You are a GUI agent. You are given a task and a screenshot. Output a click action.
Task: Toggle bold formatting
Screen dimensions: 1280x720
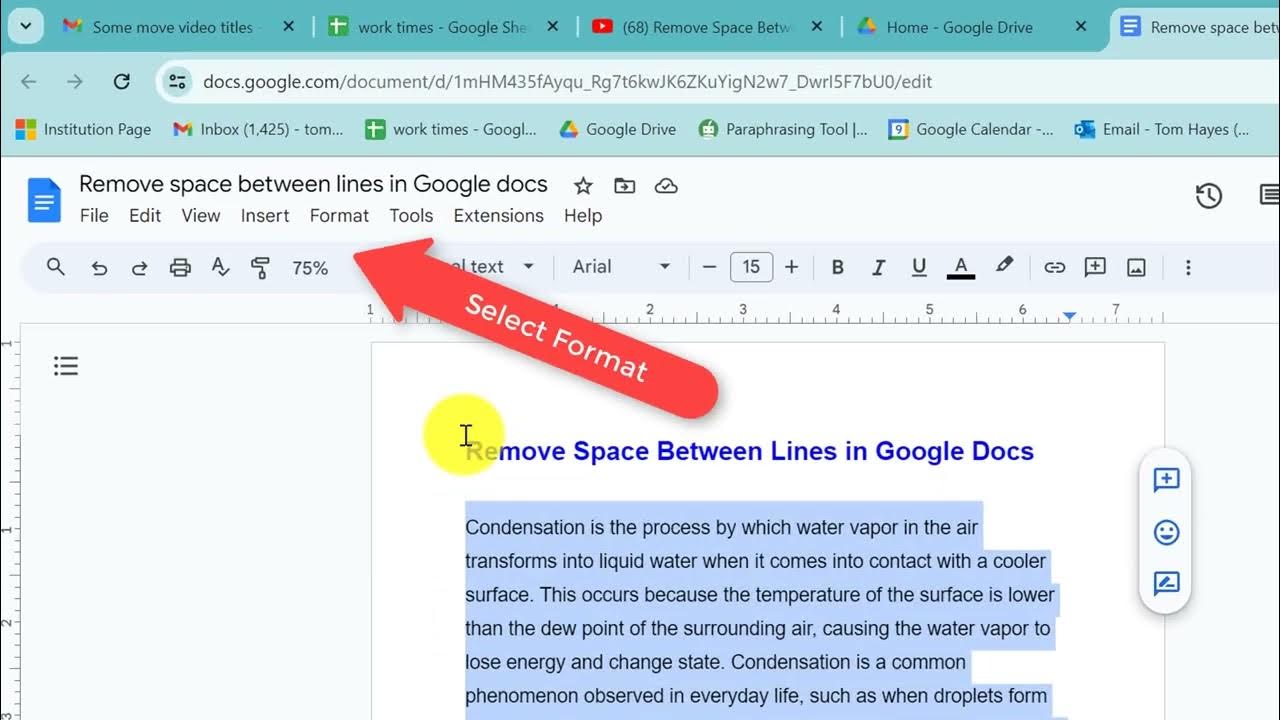pos(838,267)
